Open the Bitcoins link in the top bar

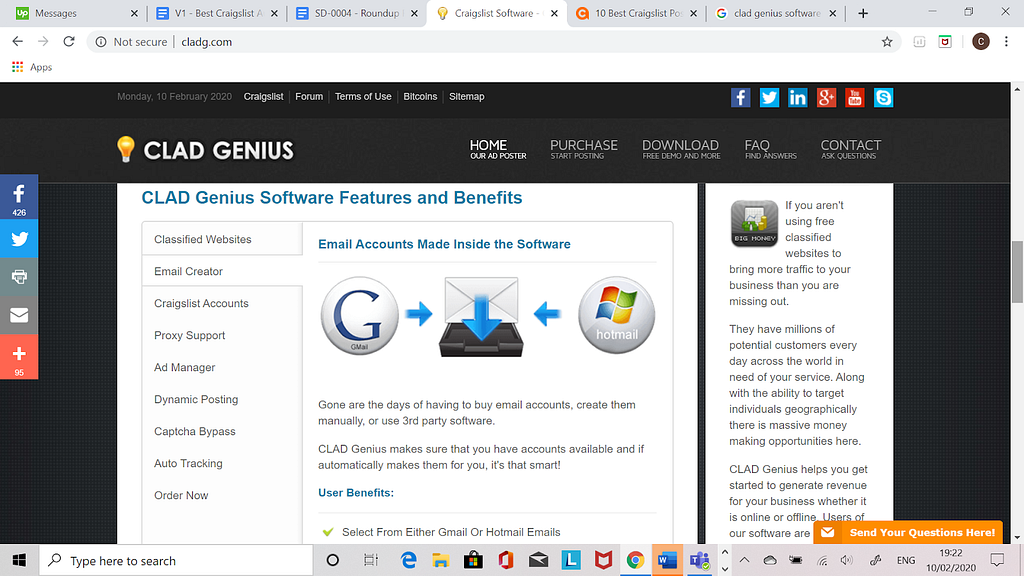click(420, 97)
